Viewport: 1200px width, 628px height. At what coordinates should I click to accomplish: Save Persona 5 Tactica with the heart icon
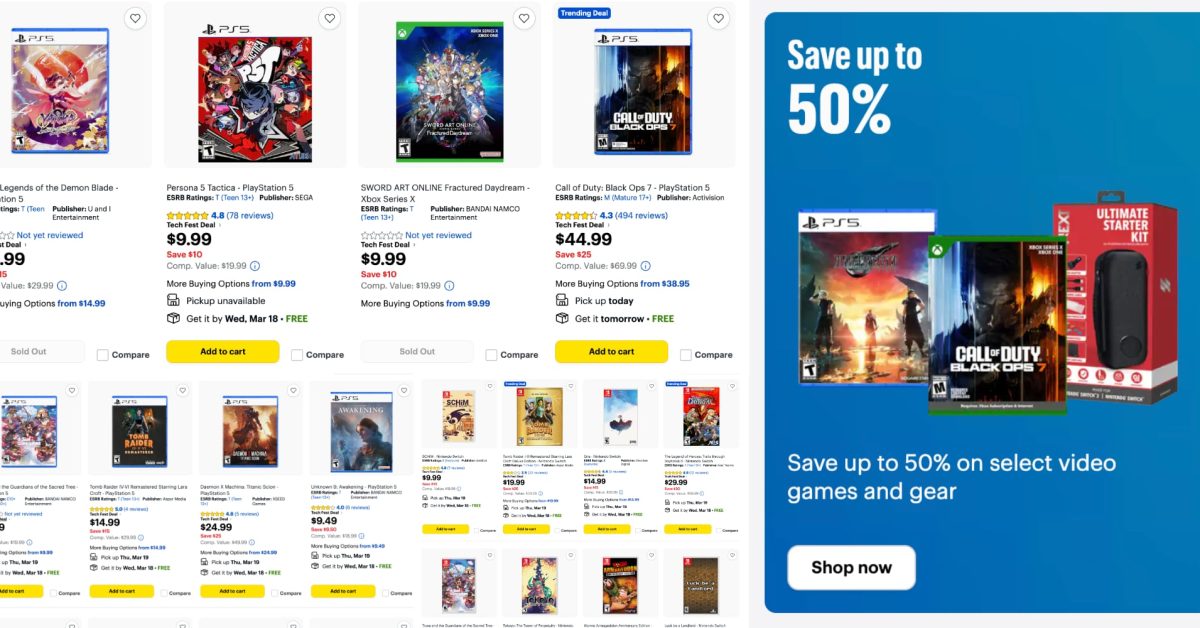[330, 18]
